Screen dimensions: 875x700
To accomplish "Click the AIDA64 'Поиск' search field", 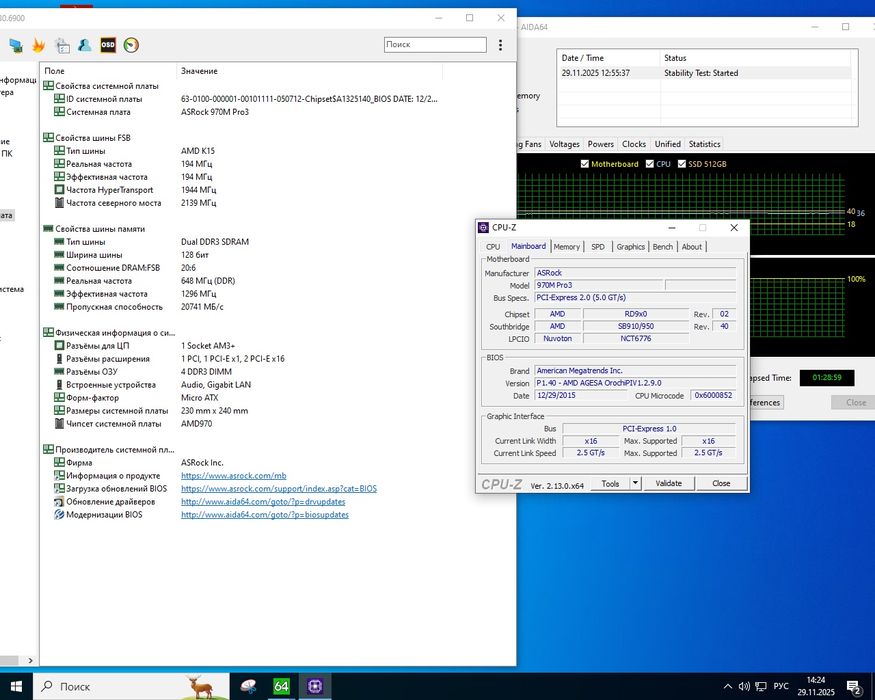I will point(435,45).
